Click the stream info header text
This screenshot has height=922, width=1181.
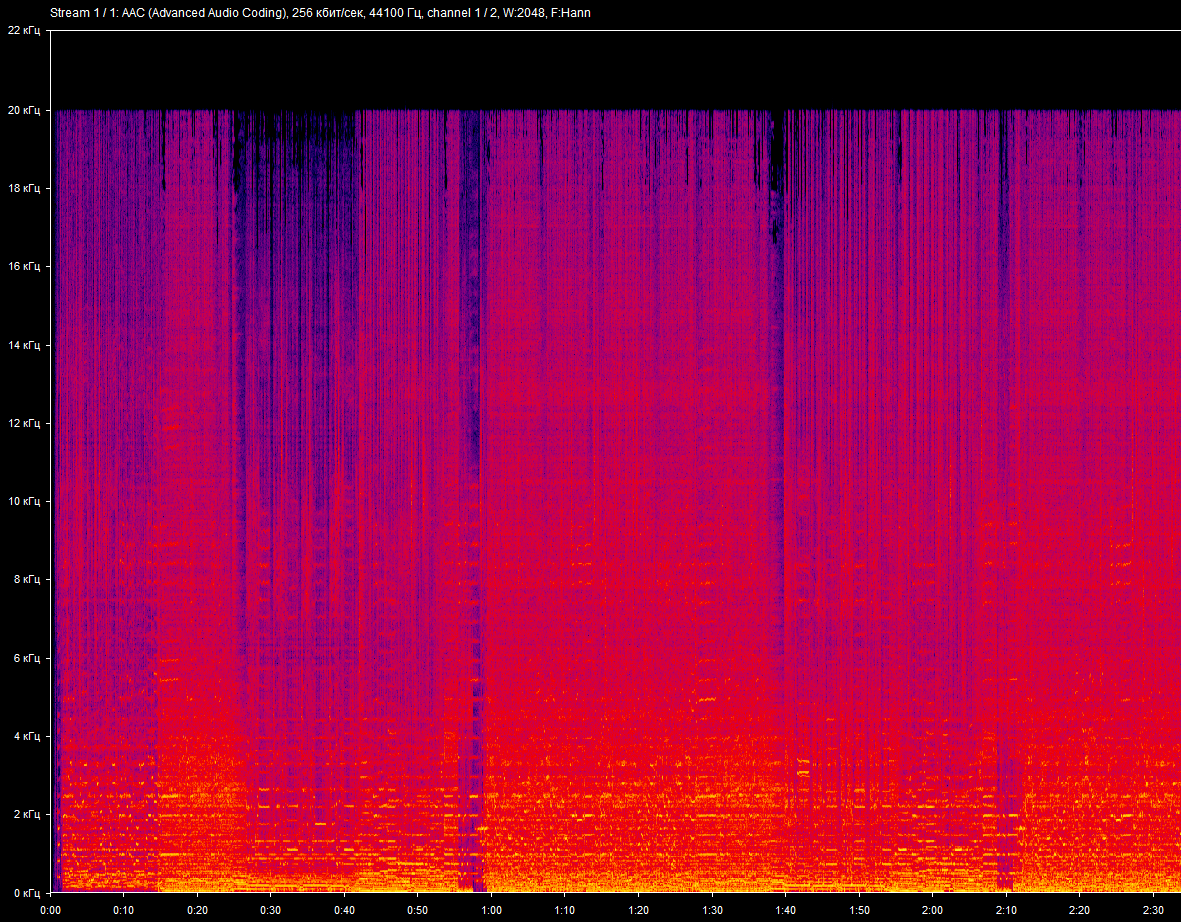click(x=320, y=13)
